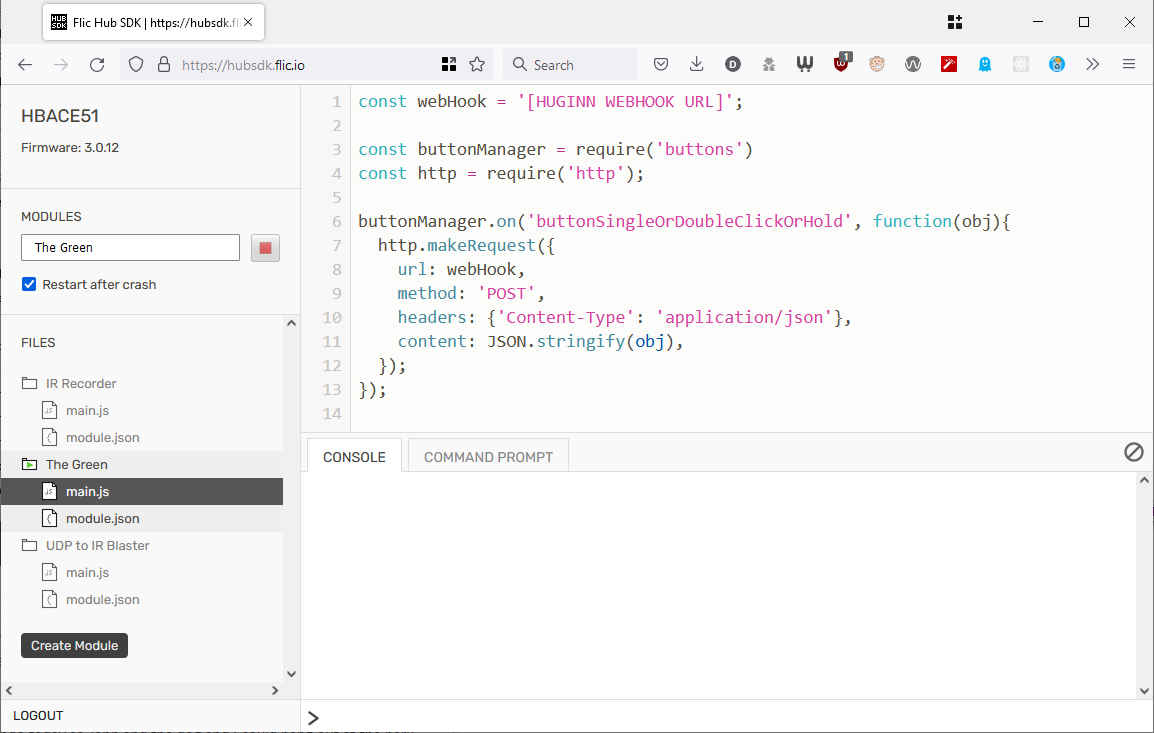Save page to Pocket icon
The width and height of the screenshot is (1154, 733).
tap(661, 65)
